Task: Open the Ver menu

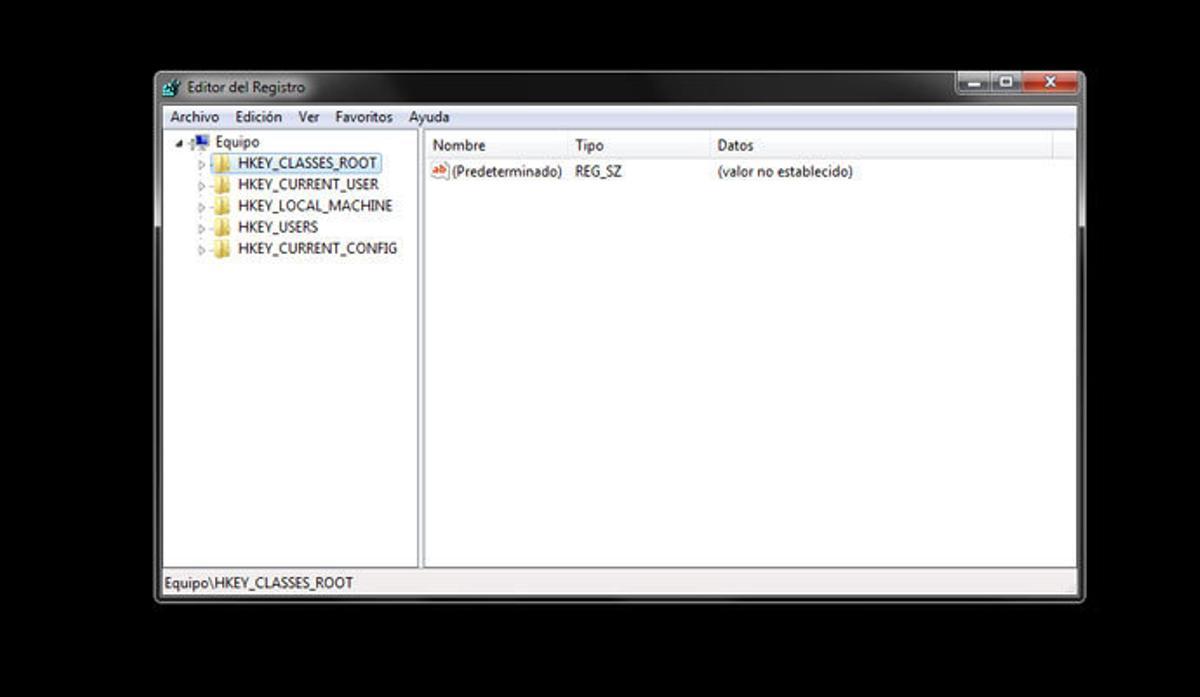Action: pos(308,116)
